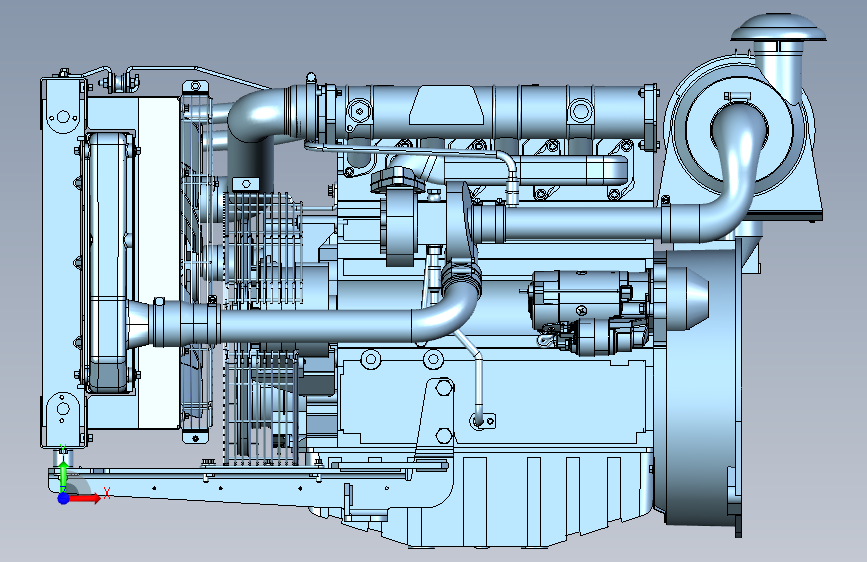
Task: Click the red X axis arrow of triad
Action: (85, 498)
